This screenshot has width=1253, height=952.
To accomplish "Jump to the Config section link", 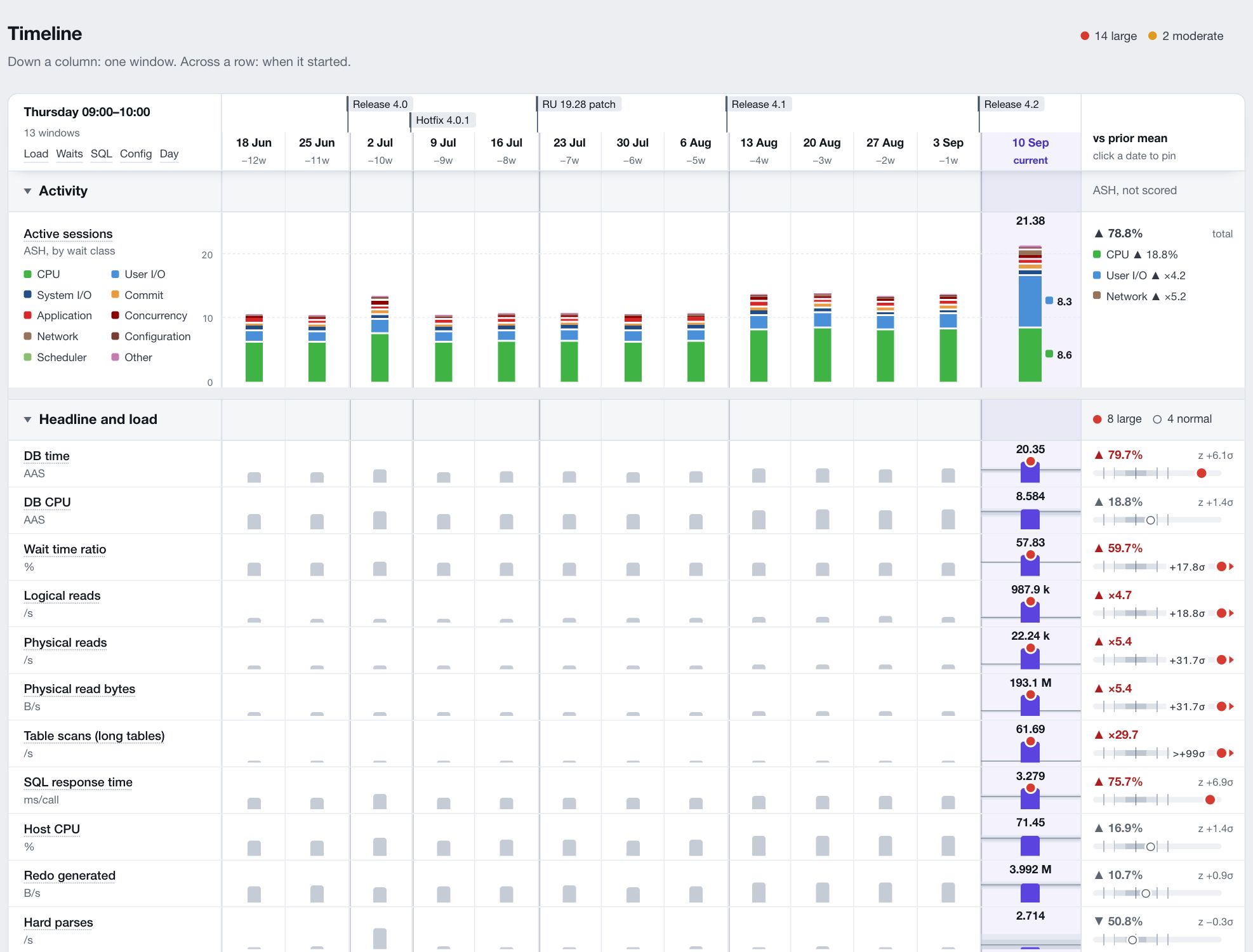I will tap(136, 154).
